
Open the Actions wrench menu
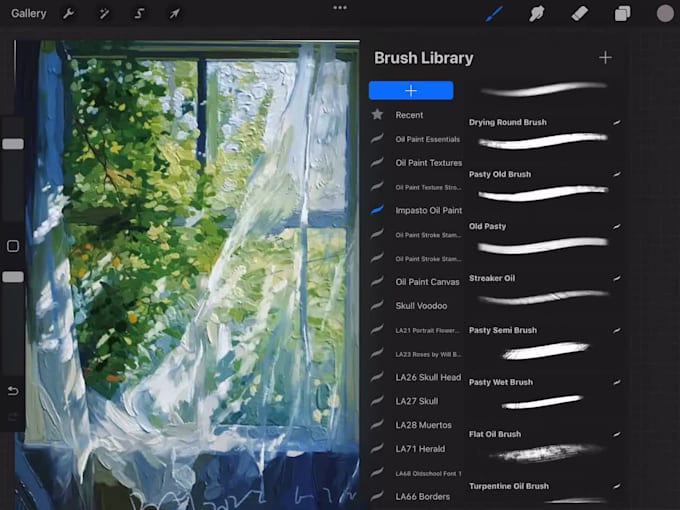coord(68,13)
